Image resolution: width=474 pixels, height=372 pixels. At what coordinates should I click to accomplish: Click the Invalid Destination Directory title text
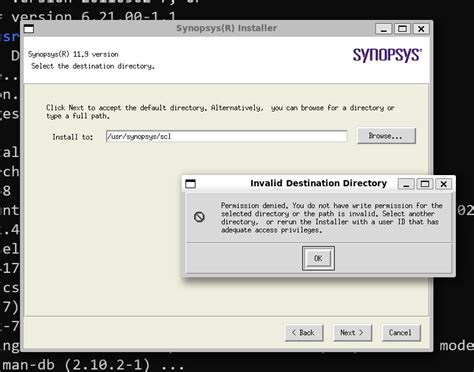pyautogui.click(x=318, y=183)
